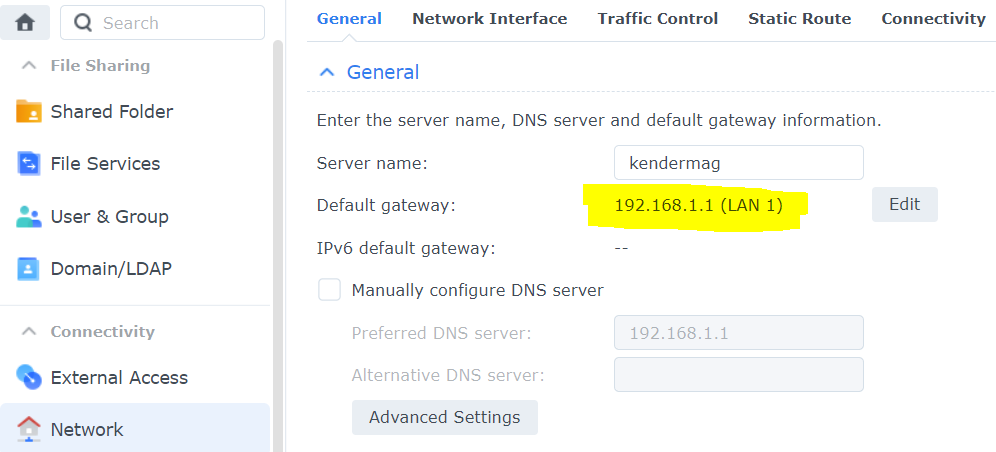The height and width of the screenshot is (452, 996).
Task: Click the Alternative DNS server field
Action: pyautogui.click(x=739, y=375)
